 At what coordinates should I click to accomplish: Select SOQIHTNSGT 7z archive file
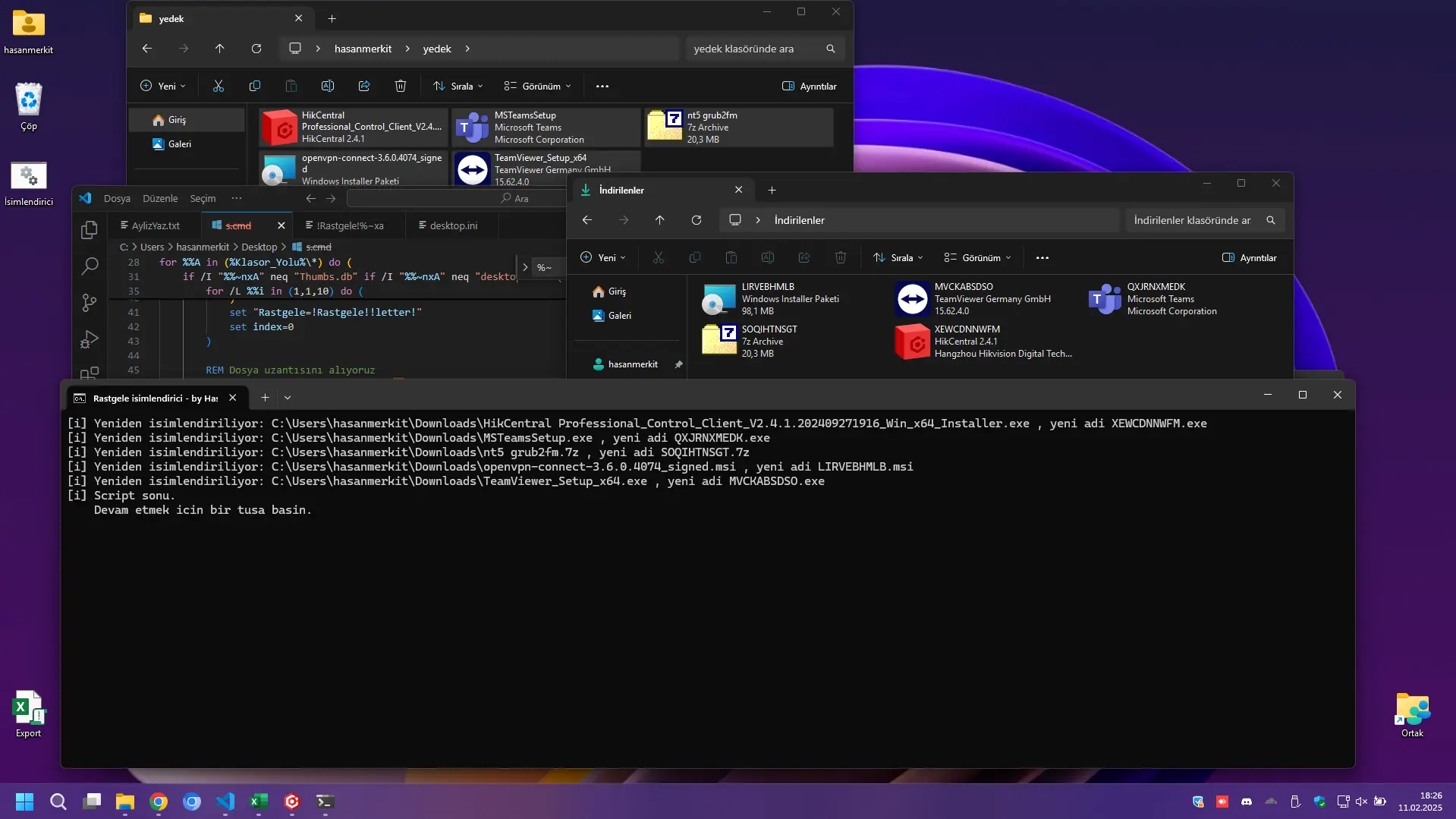[794, 342]
